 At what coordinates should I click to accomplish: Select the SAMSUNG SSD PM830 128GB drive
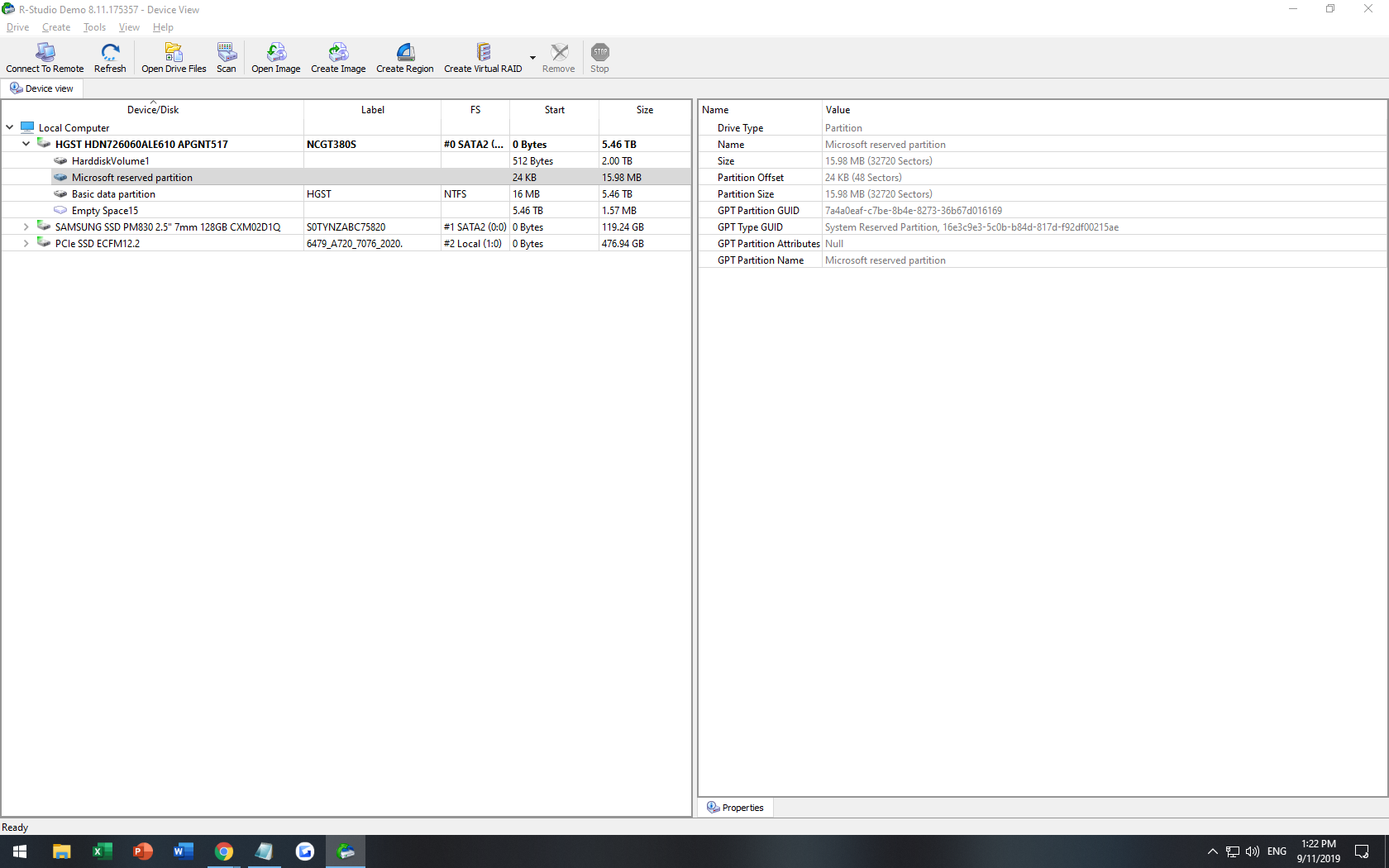coord(168,227)
